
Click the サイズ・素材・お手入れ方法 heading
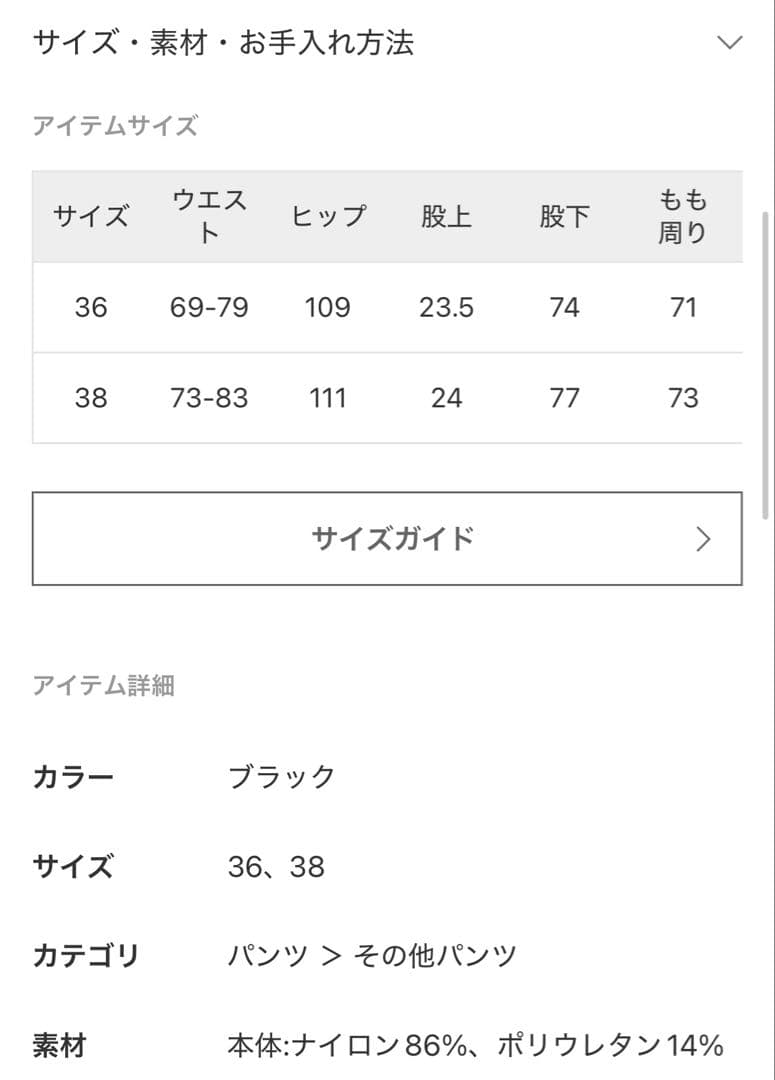224,43
